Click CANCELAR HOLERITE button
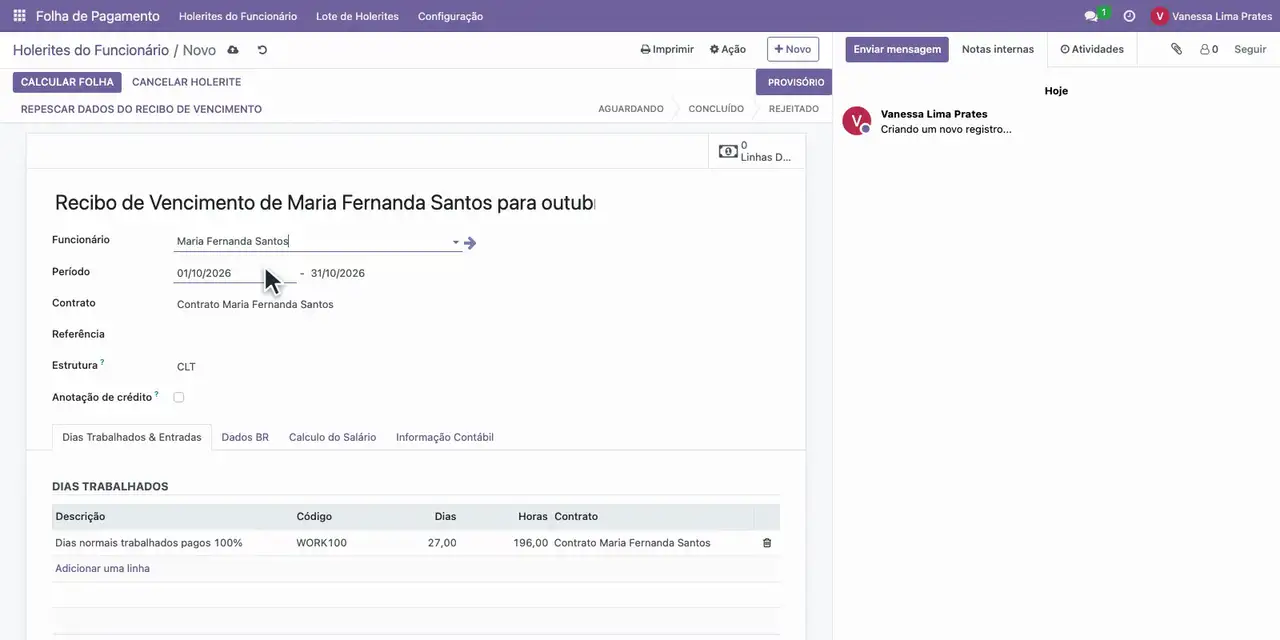This screenshot has height=640, width=1280. [x=186, y=82]
